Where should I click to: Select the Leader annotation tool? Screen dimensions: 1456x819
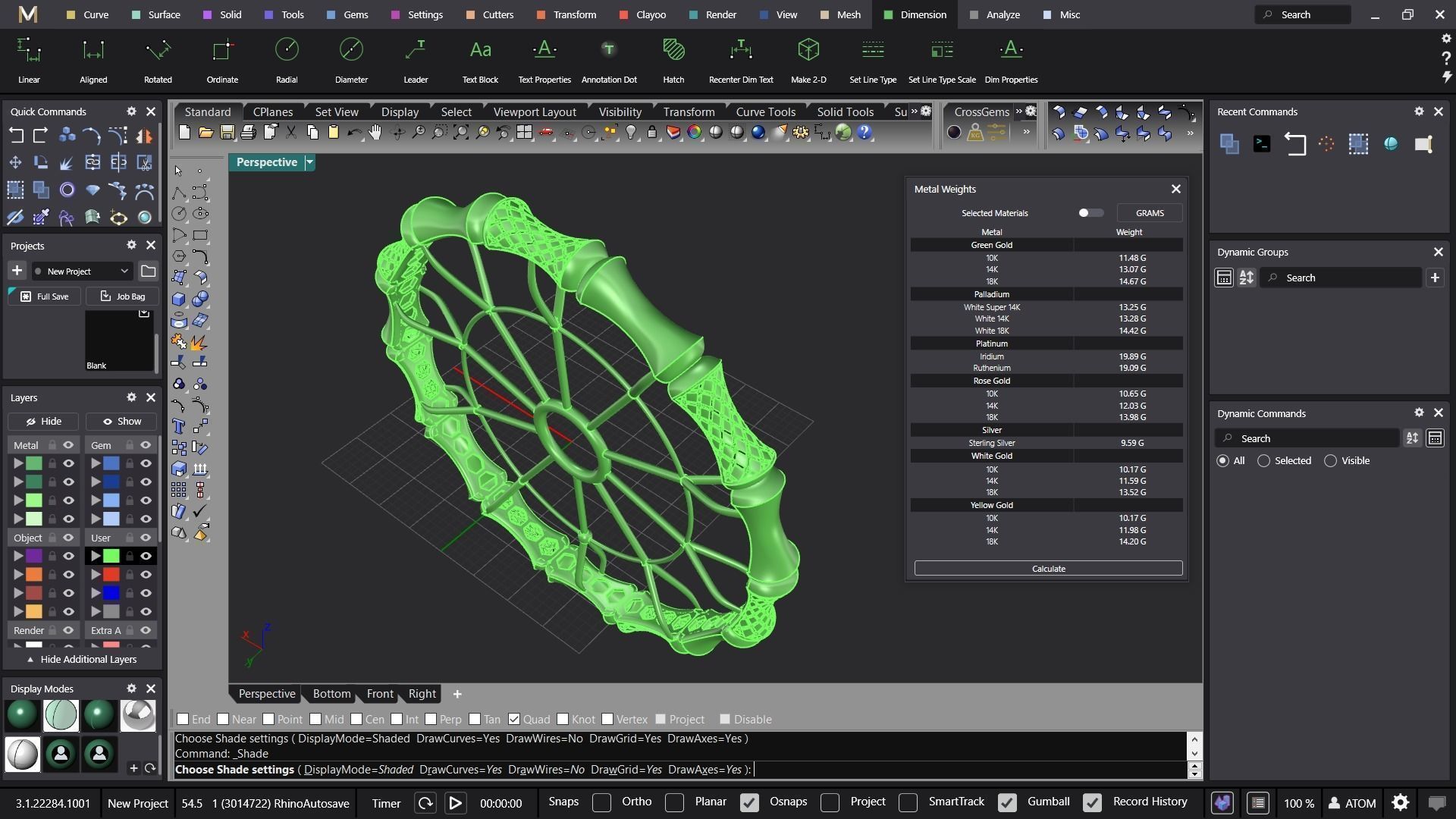pos(416,59)
